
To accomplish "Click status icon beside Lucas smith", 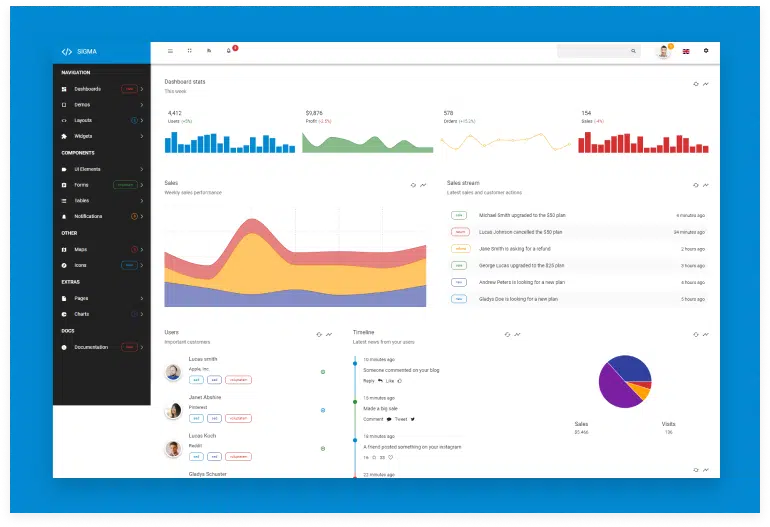I will pos(323,372).
